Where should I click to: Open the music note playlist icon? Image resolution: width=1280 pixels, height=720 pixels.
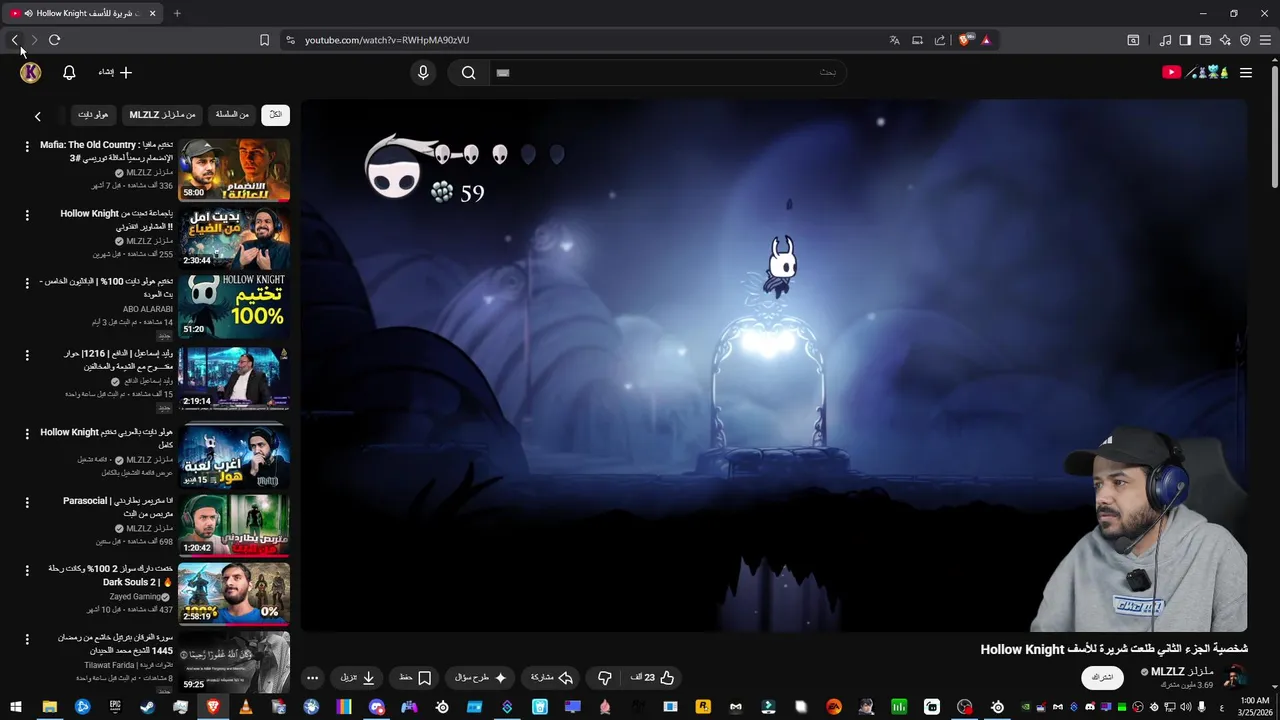[1165, 40]
